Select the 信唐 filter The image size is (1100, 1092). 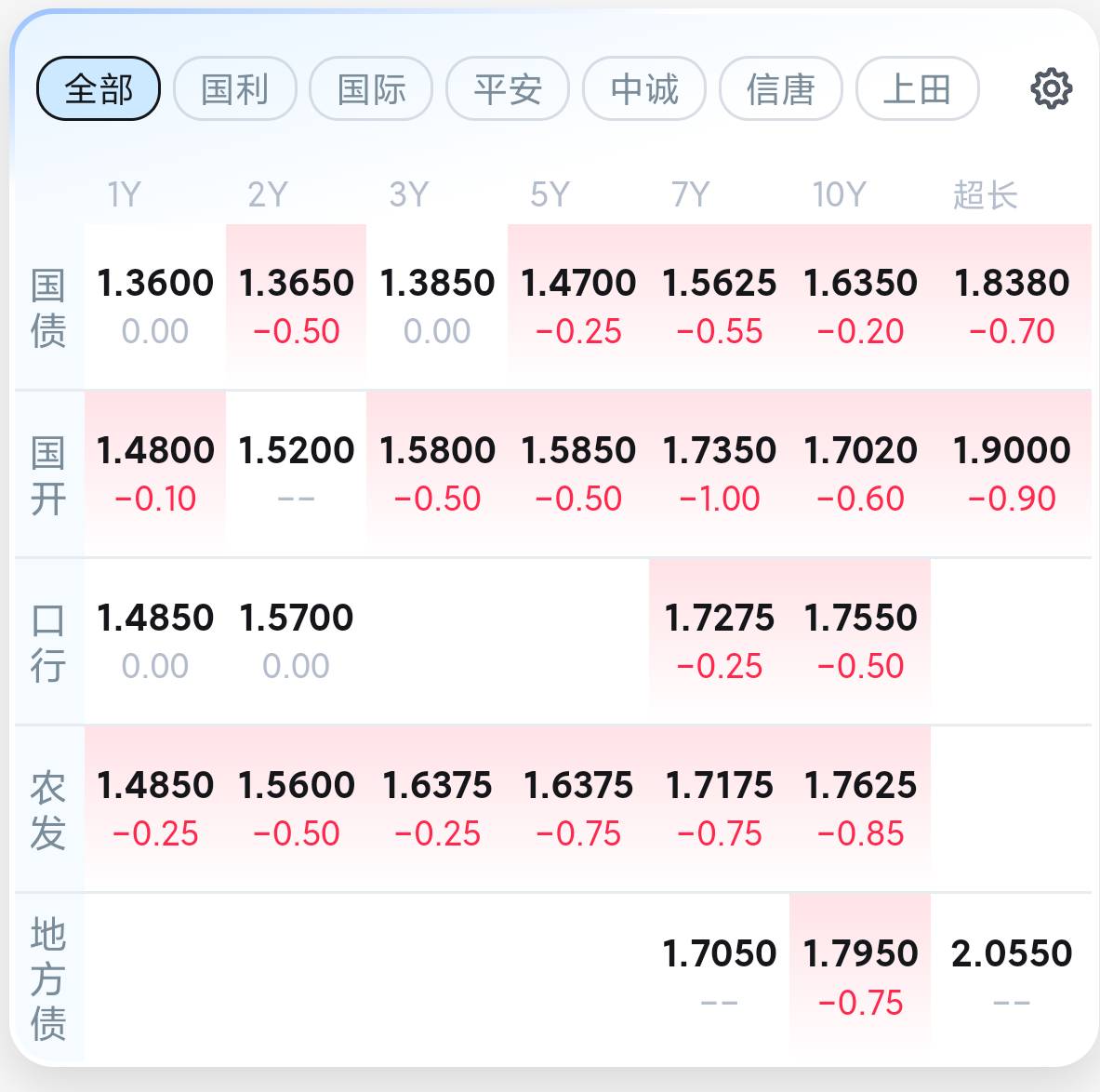[x=781, y=88]
